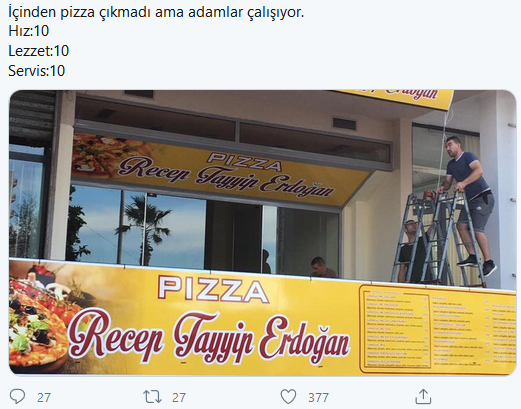Screen dimensions: 521x409
Task: Click the upper awning 'Recep Tayyip Erdoğan' sign
Action: pos(226,175)
